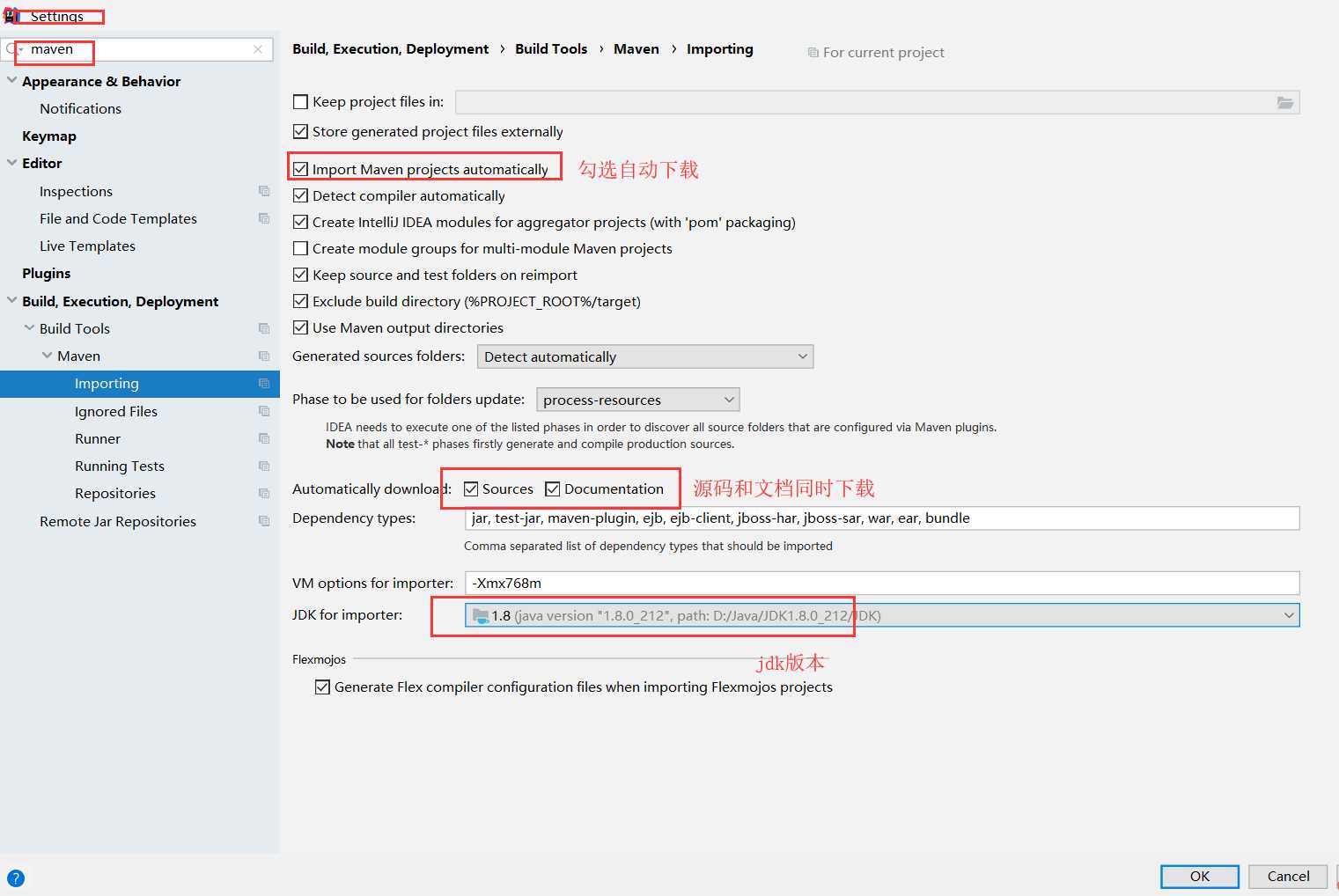Select Running Tests under Maven
Screen dimensions: 1339x896
click(120, 466)
